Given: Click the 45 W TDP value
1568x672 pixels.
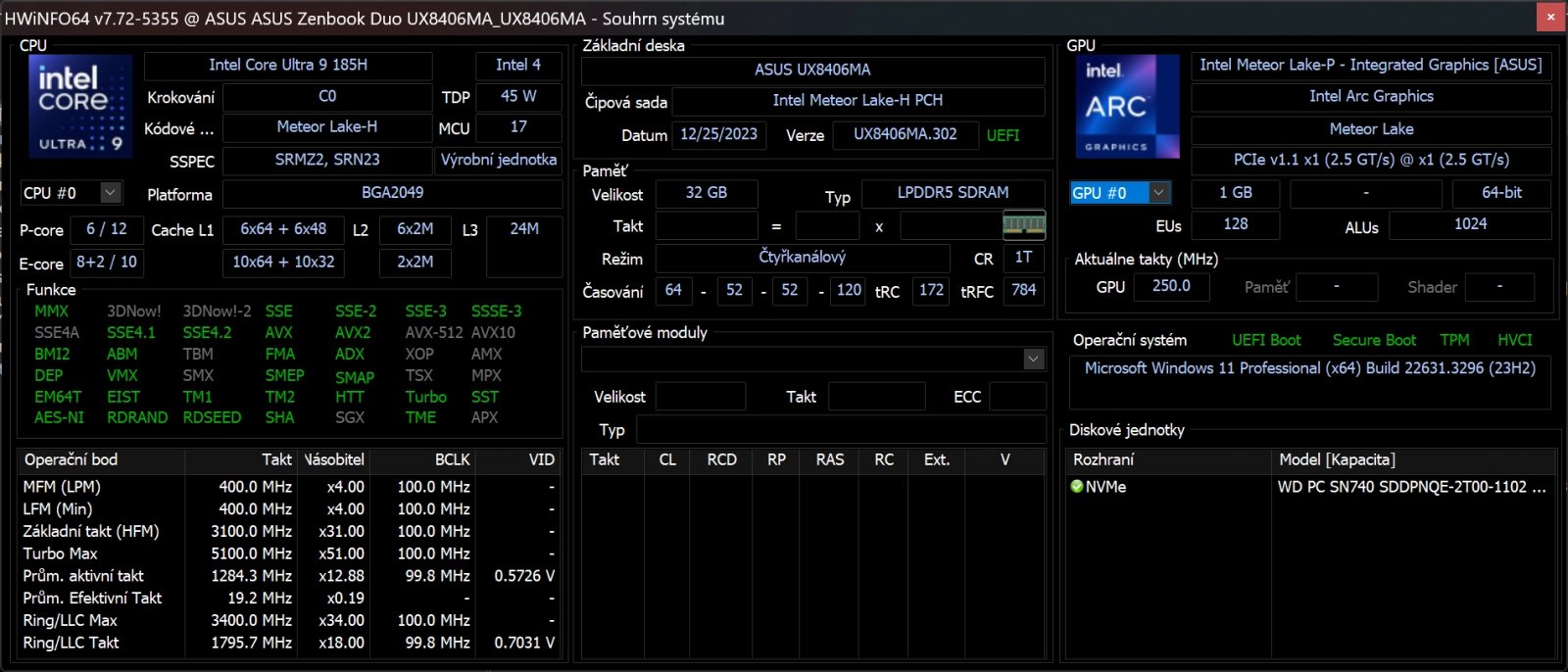Looking at the screenshot, I should (518, 96).
